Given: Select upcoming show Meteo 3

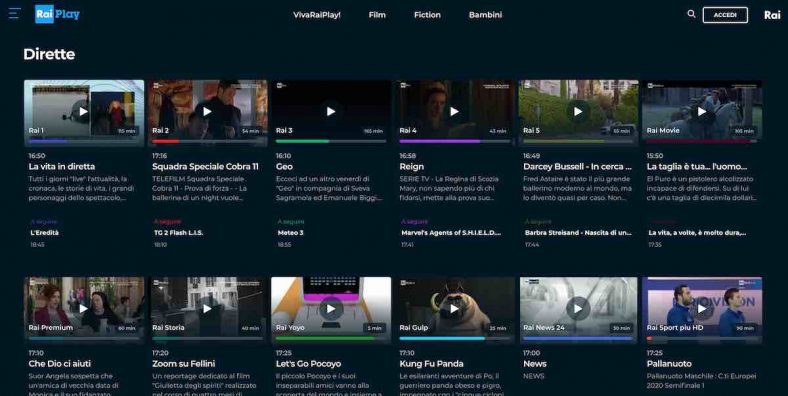Looking at the screenshot, I should (x=290, y=233).
